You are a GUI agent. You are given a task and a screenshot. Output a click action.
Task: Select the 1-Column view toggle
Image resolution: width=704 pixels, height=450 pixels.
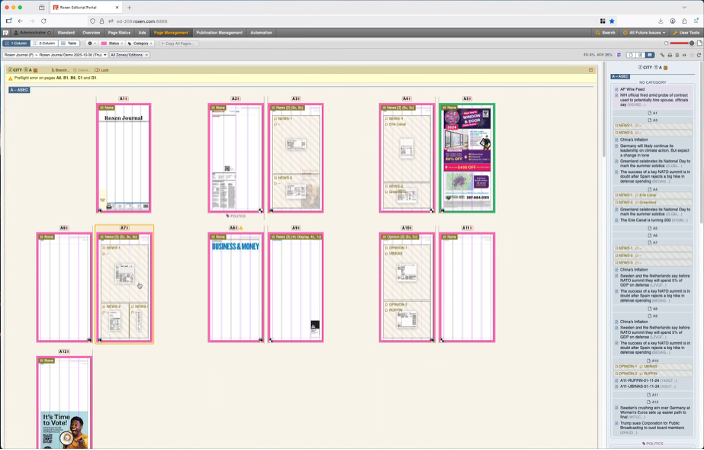pyautogui.click(x=16, y=44)
